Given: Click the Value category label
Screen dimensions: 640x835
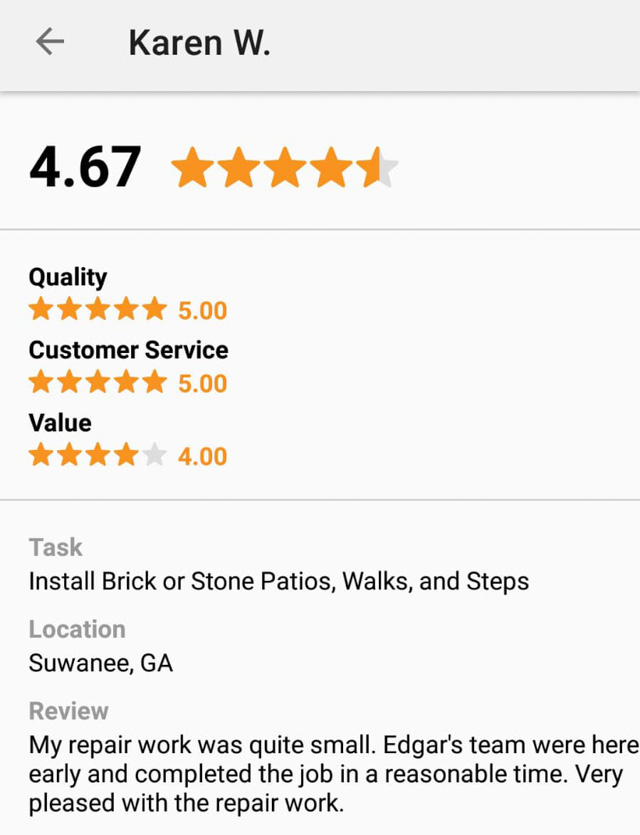Looking at the screenshot, I should tap(60, 423).
